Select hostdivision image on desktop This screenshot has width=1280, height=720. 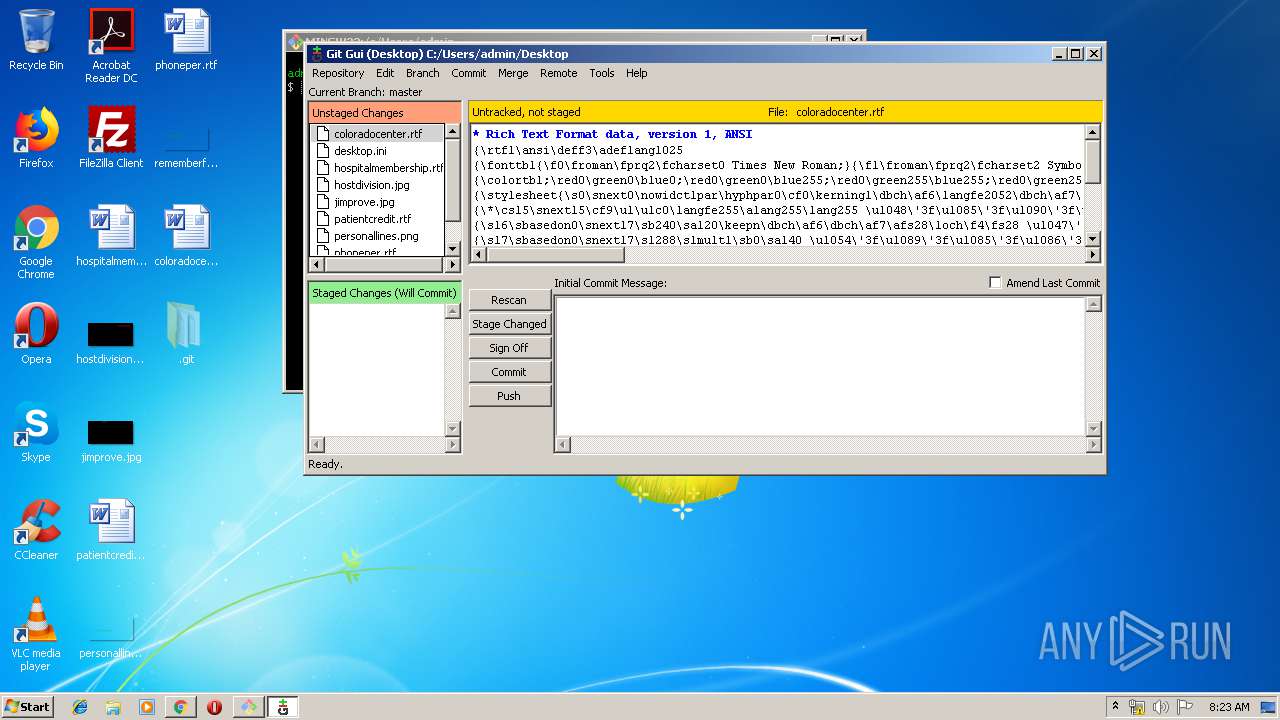coord(111,341)
